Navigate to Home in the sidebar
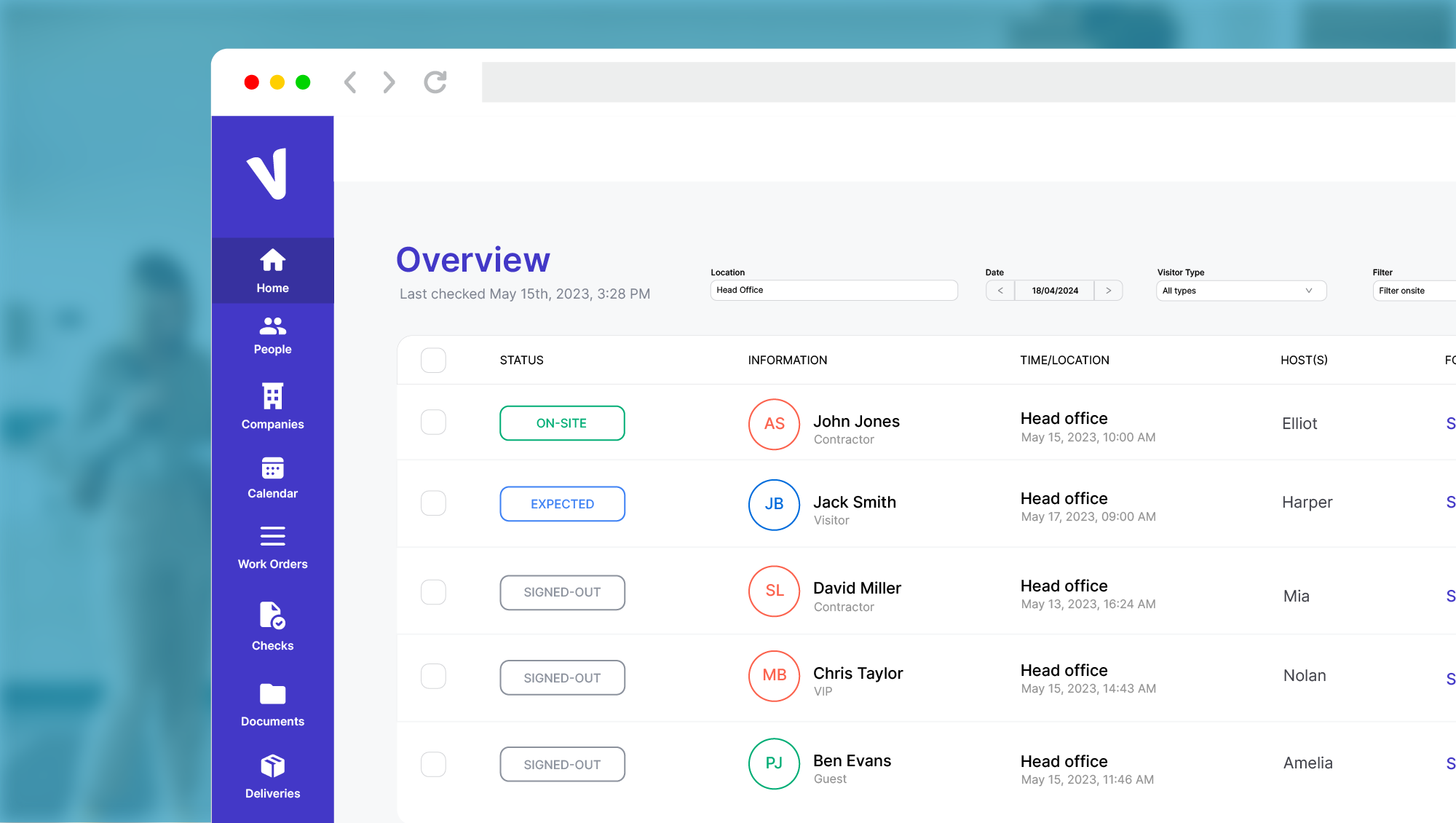The width and height of the screenshot is (1456, 823). click(x=272, y=270)
